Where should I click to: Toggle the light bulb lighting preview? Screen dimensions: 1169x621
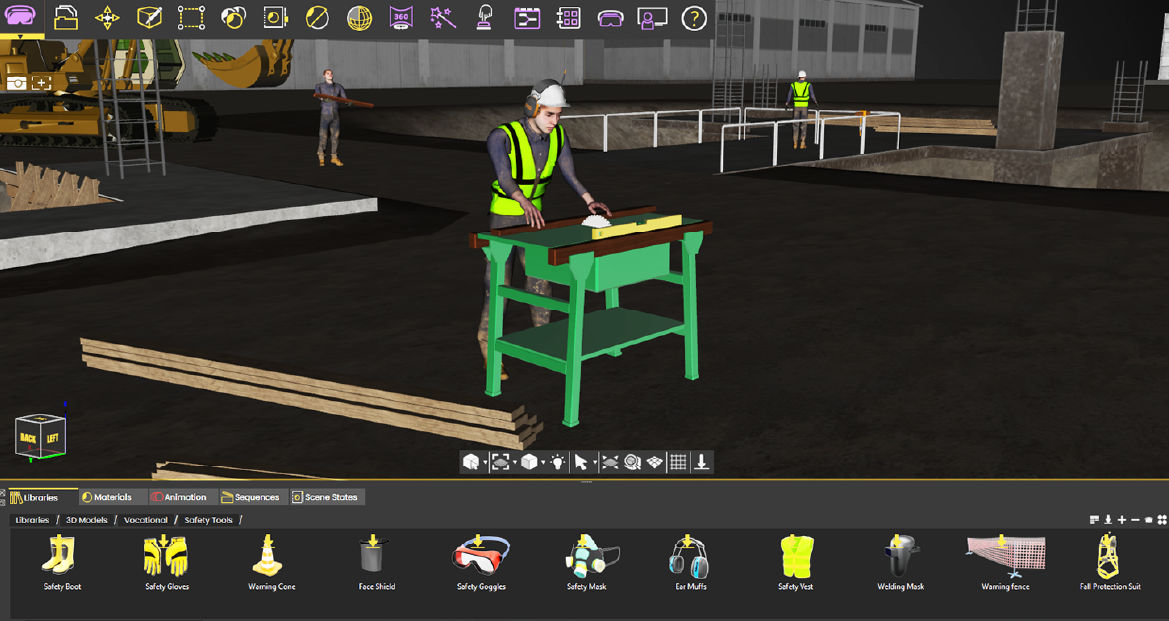click(x=556, y=462)
